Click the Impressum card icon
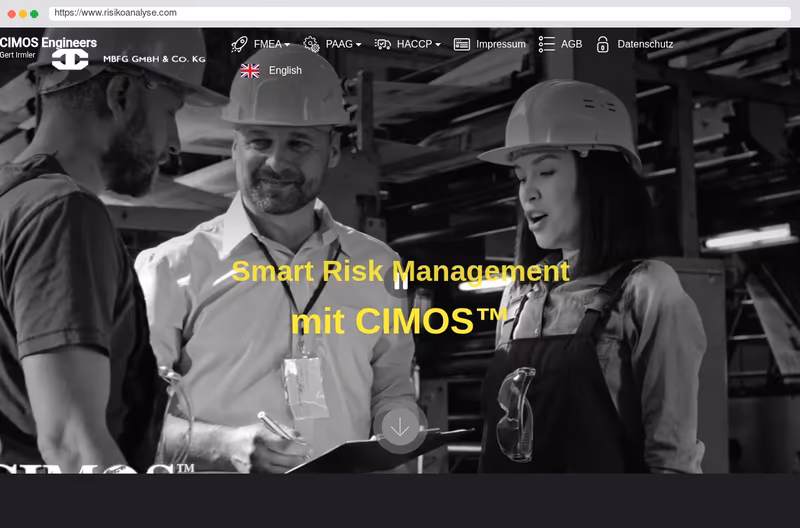This screenshot has width=800, height=528. point(462,44)
